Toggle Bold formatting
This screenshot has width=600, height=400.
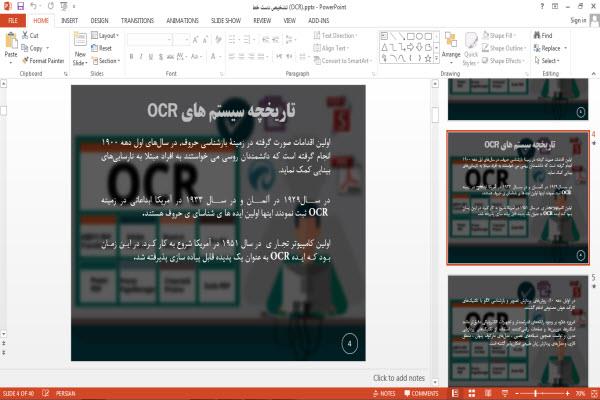131,57
